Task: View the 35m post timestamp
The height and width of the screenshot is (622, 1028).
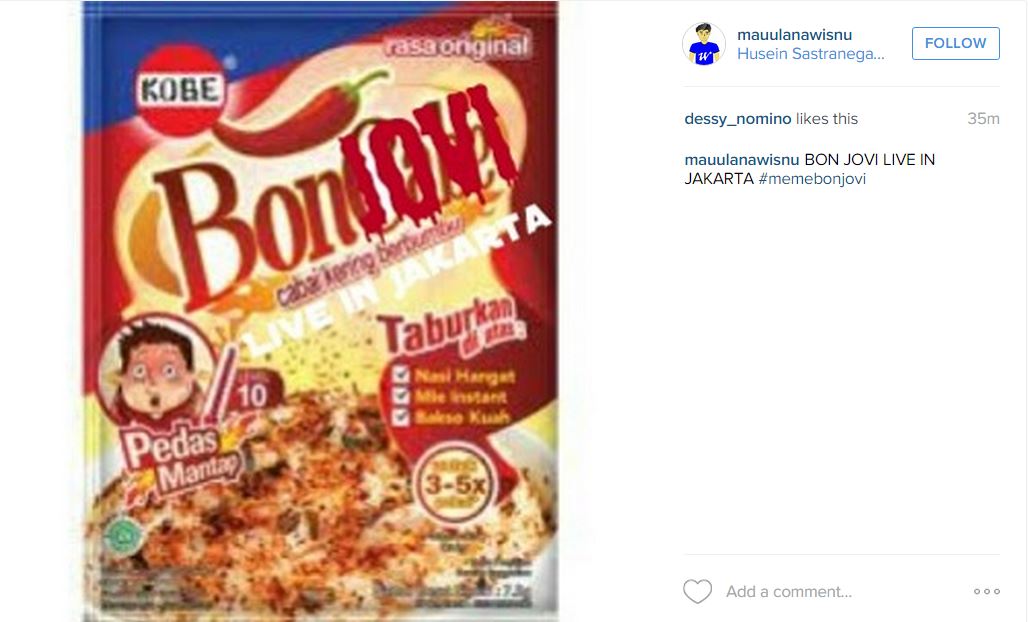Action: (x=983, y=119)
